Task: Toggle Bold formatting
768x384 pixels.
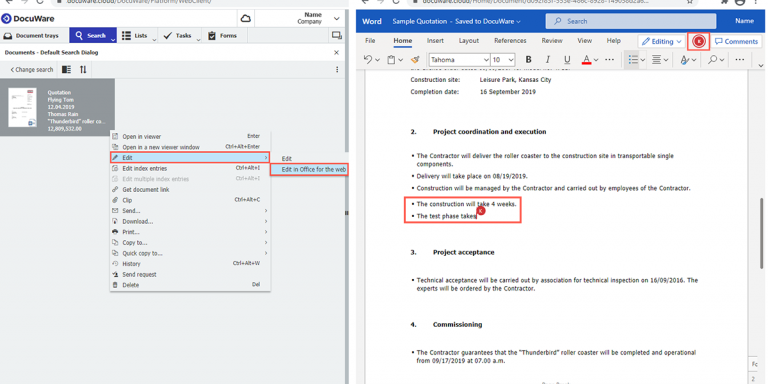Action: tap(528, 60)
